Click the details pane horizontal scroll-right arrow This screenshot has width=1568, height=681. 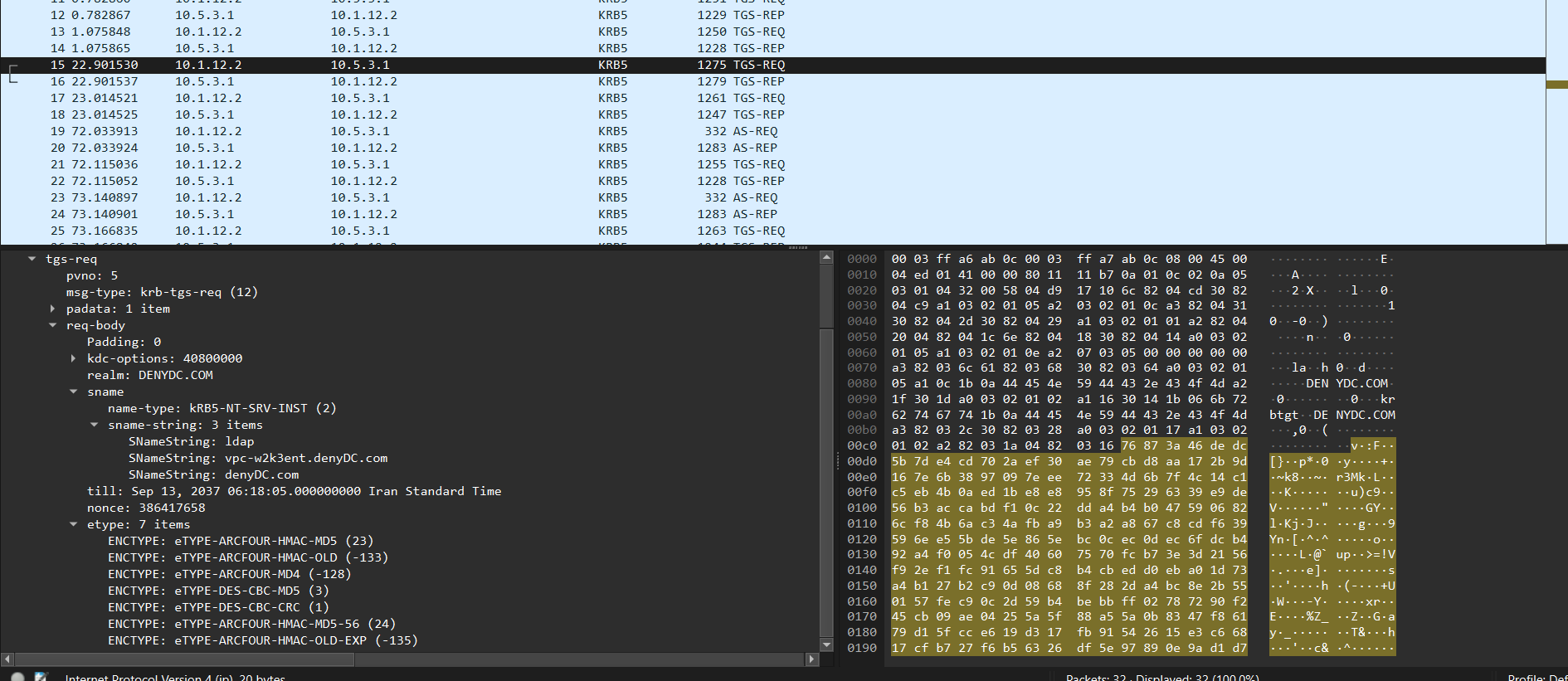click(x=811, y=659)
